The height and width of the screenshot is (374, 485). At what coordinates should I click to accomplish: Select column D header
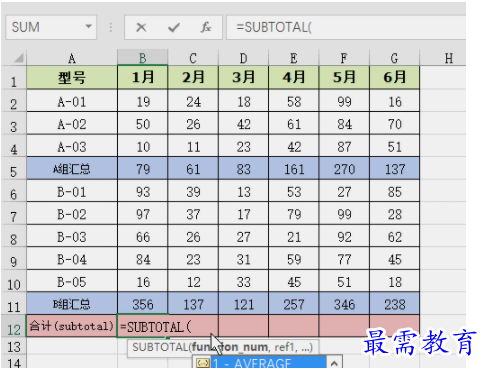243,58
